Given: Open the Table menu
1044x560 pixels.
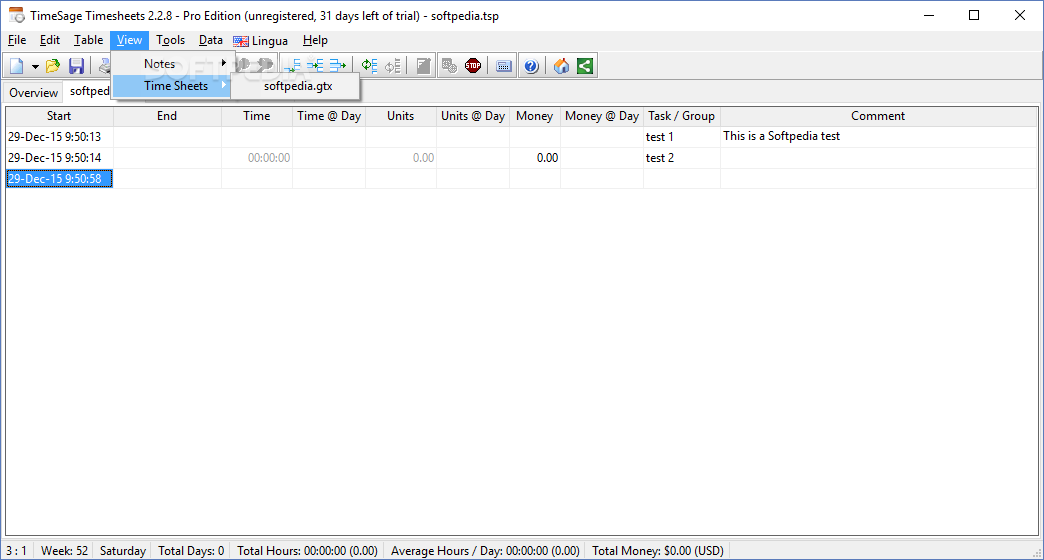Looking at the screenshot, I should pyautogui.click(x=88, y=40).
